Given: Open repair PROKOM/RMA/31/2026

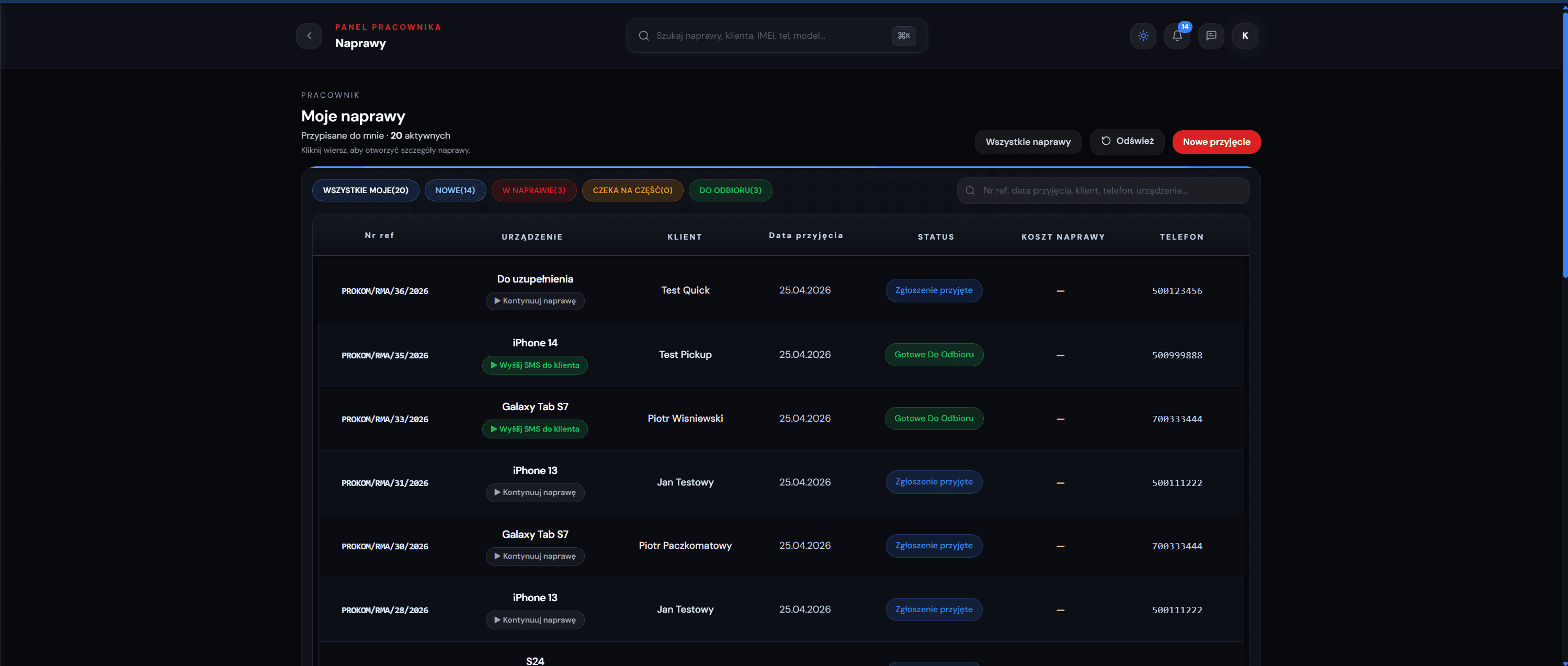Looking at the screenshot, I should pos(385,483).
